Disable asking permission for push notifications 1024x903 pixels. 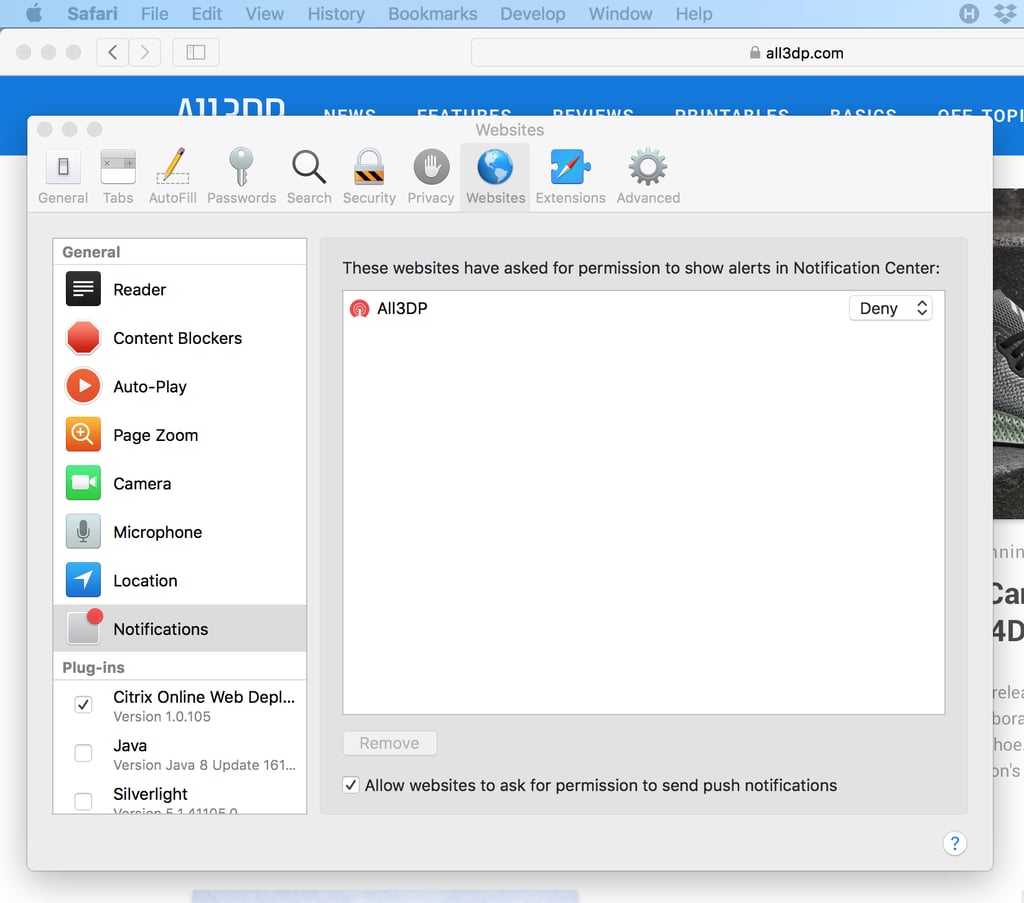[x=351, y=785]
